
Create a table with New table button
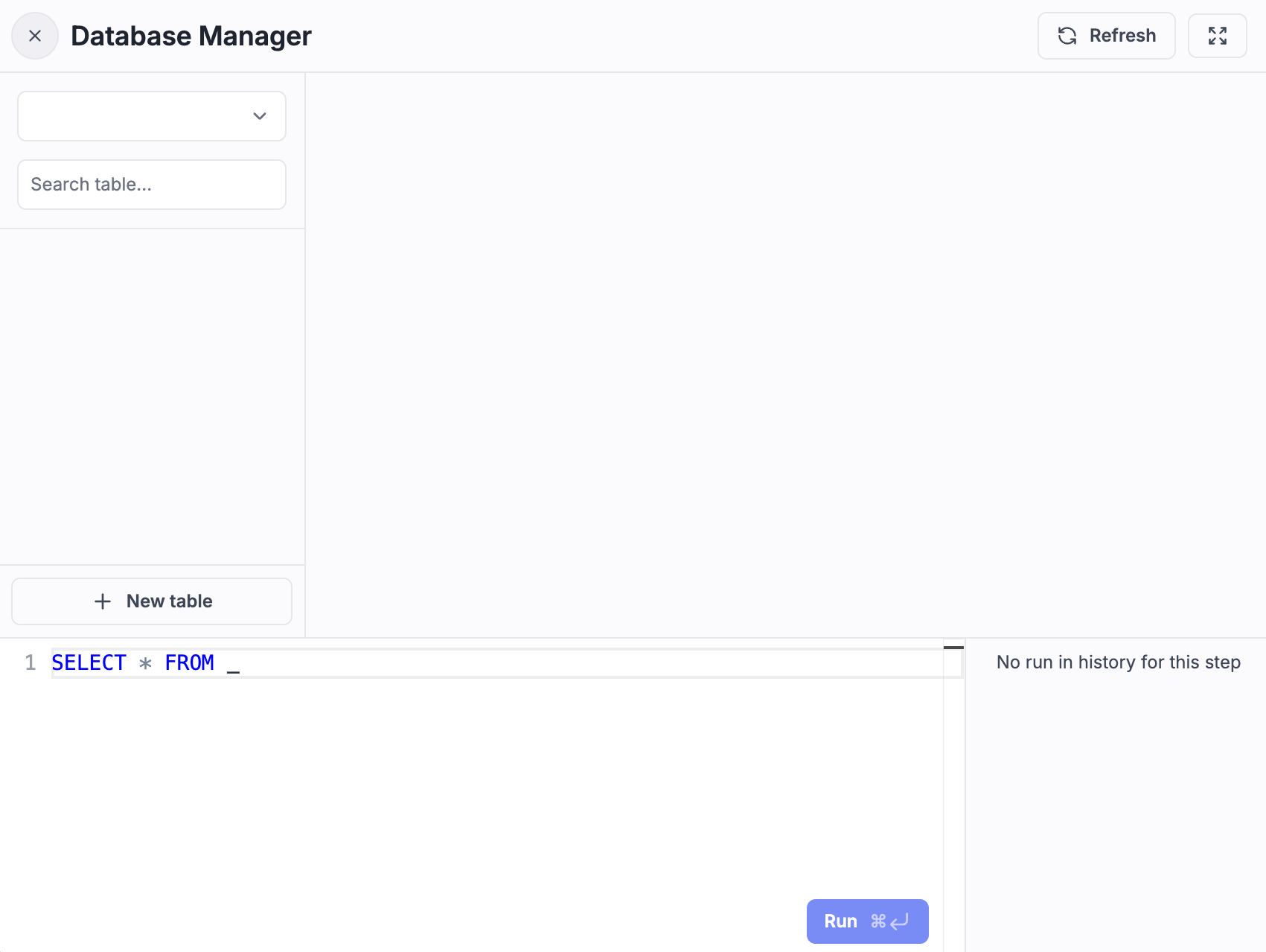click(x=151, y=601)
